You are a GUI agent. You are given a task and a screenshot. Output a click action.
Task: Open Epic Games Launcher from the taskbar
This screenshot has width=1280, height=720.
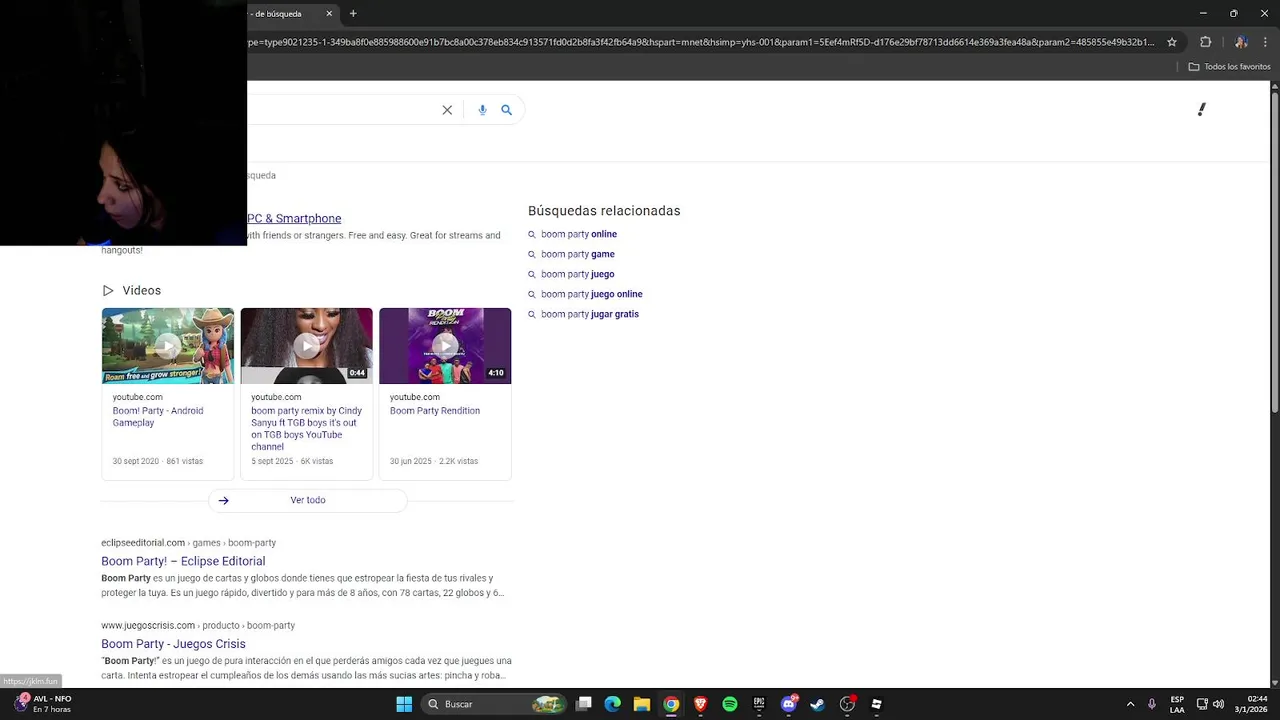759,704
